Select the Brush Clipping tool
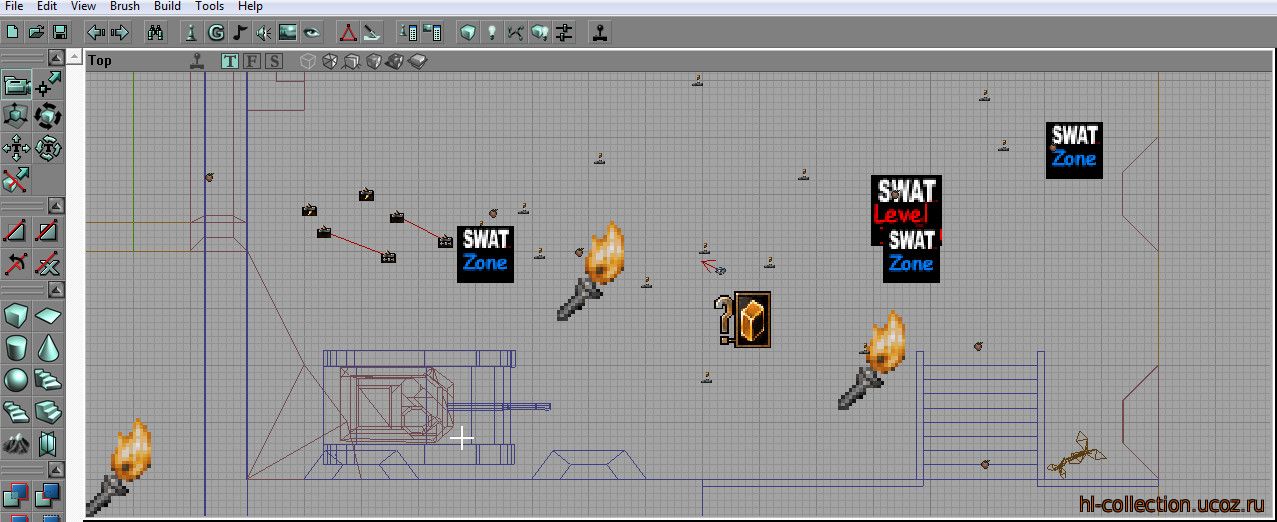 tap(16, 180)
